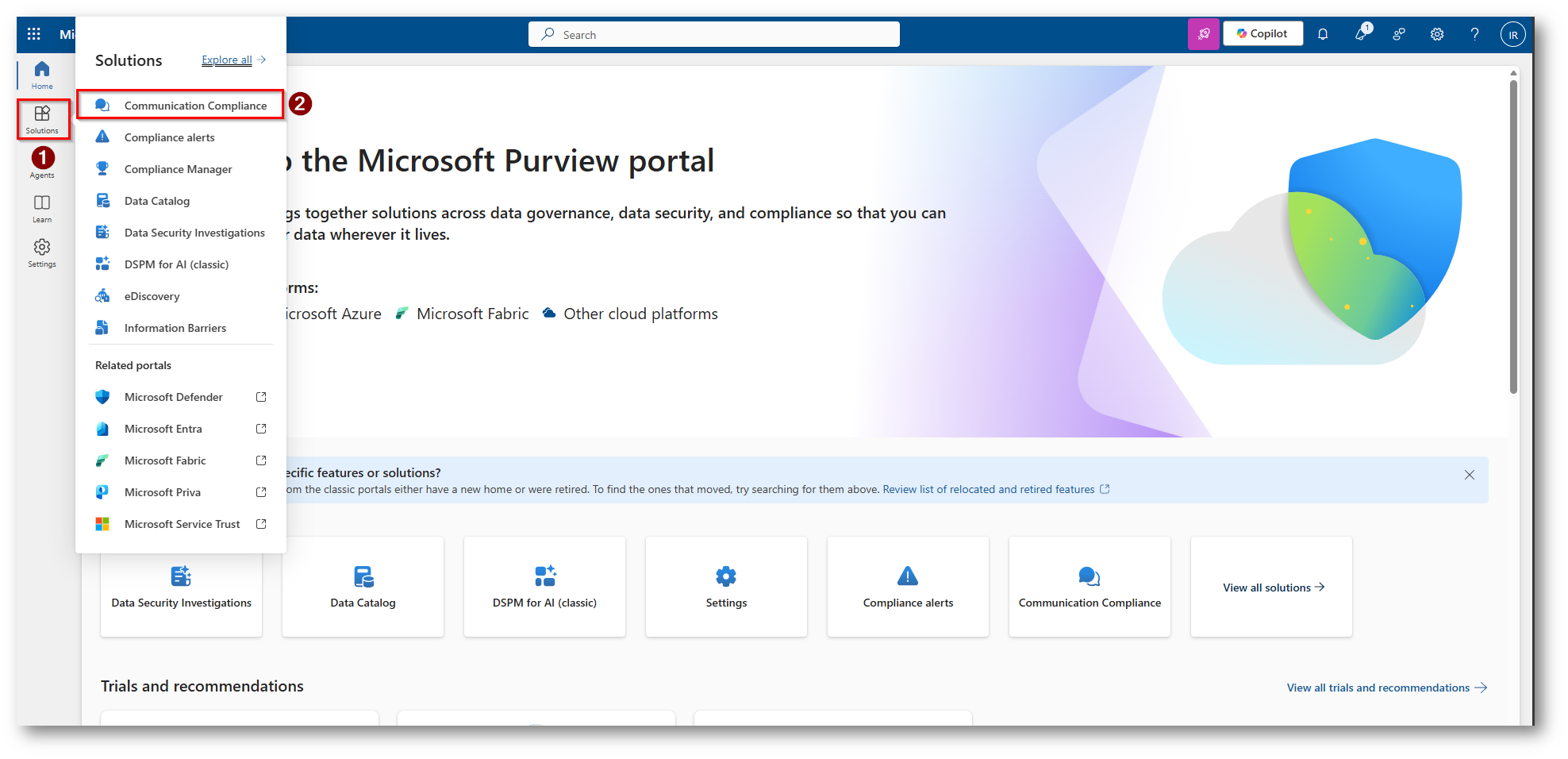
Task: Follow the Explore all link
Action: (x=227, y=60)
